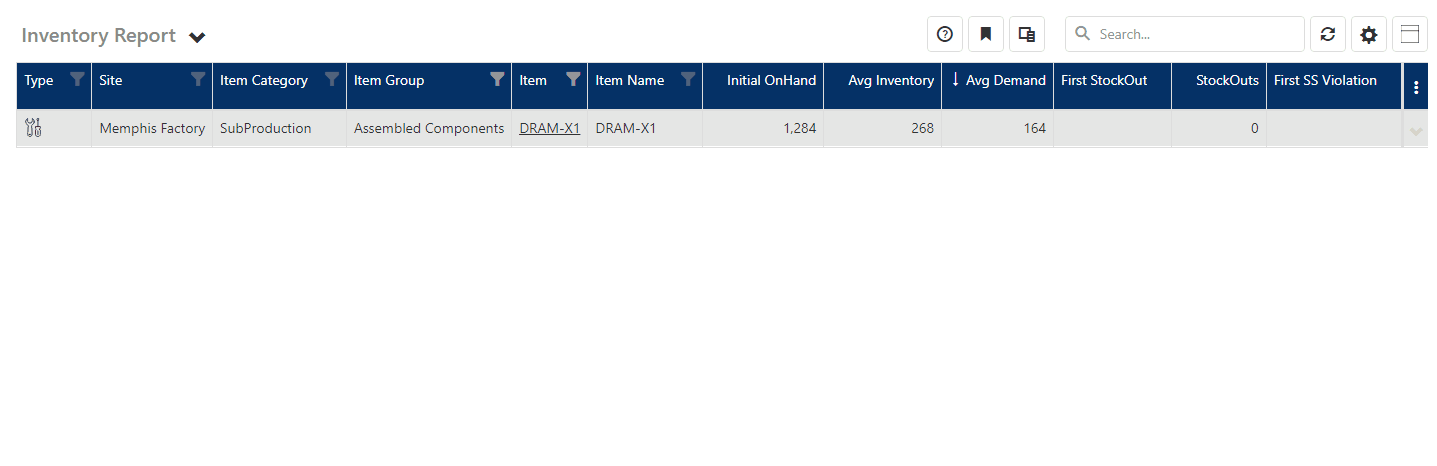
Task: Filter the Type column
Action: [77, 80]
